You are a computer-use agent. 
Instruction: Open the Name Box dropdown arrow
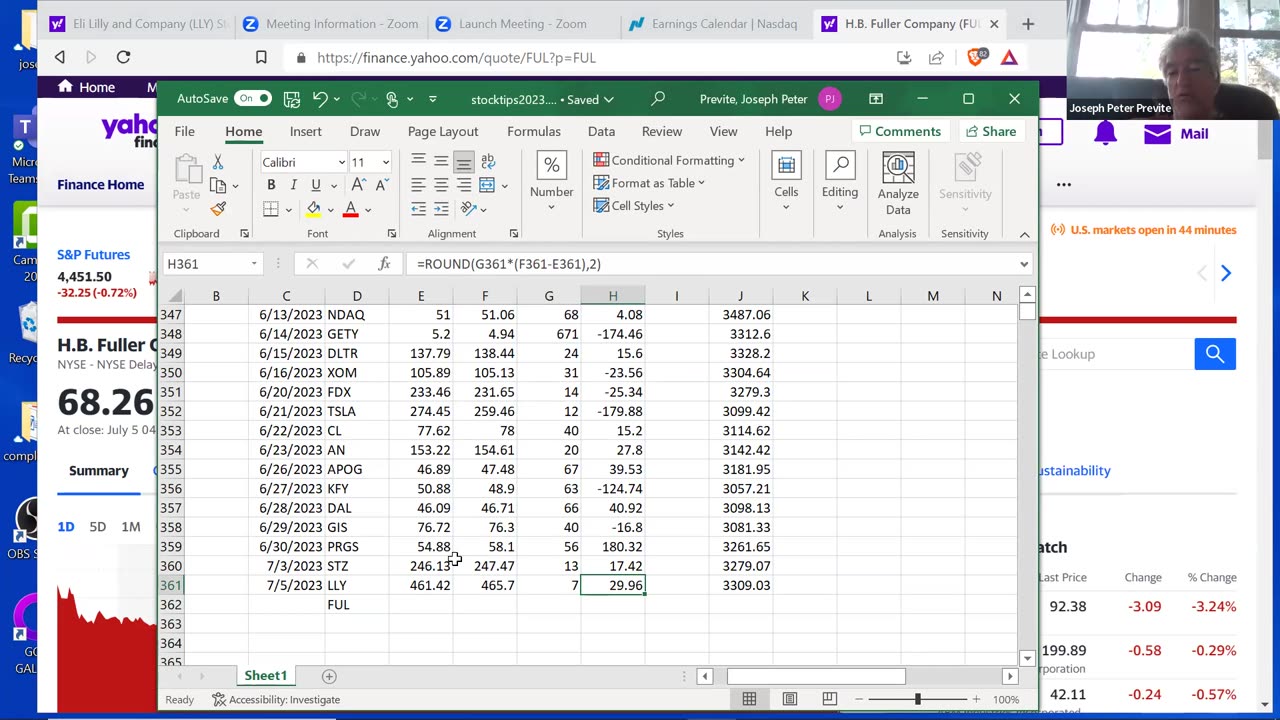click(x=254, y=264)
